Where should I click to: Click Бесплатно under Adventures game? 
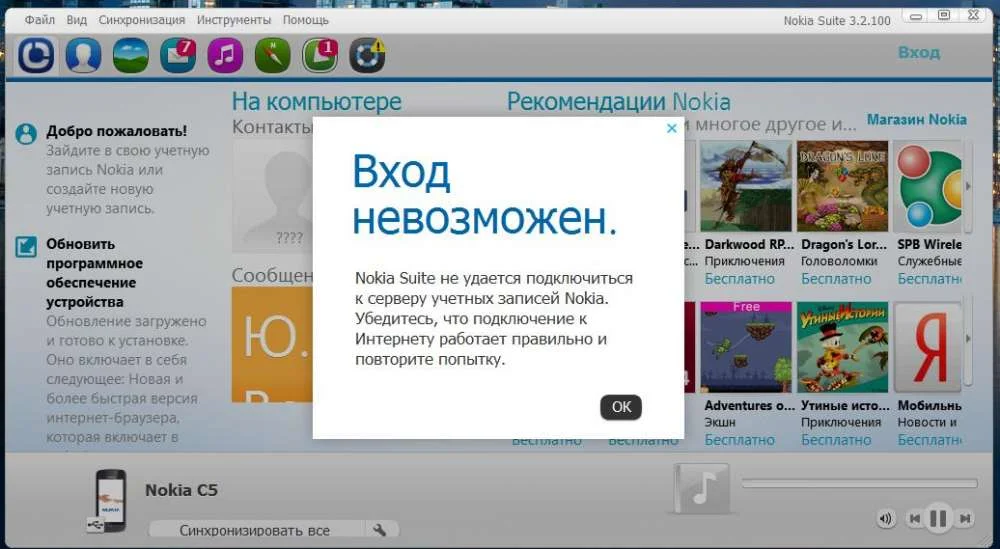click(739, 440)
